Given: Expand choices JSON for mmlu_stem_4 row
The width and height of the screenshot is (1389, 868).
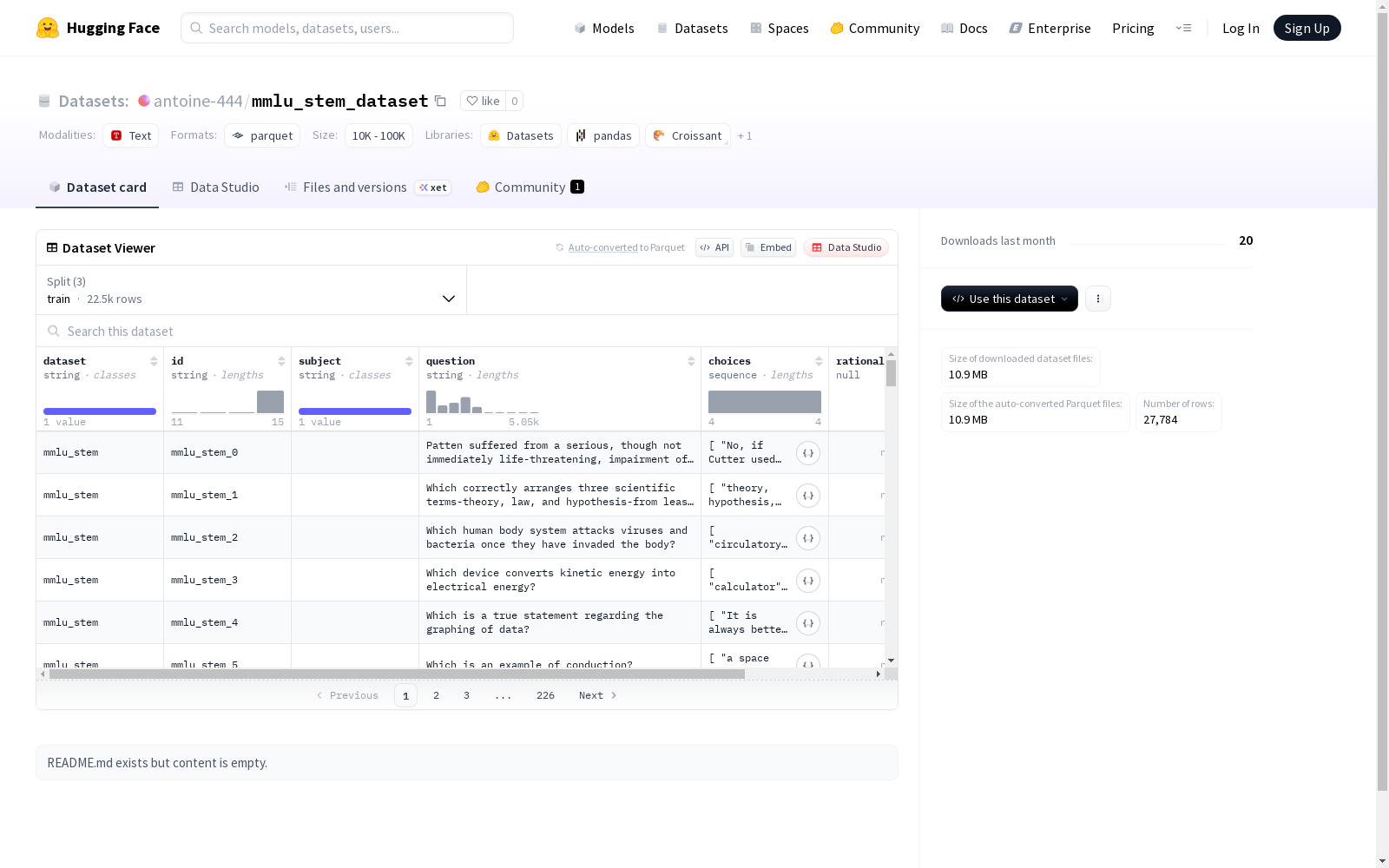Looking at the screenshot, I should [x=808, y=623].
